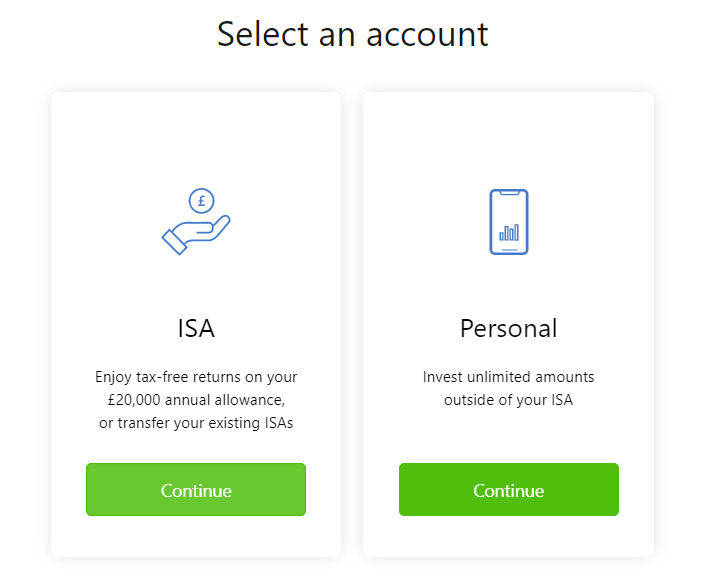Click 'Enjoy tax-free returns on your' text
713x578 pixels.
tap(196, 377)
